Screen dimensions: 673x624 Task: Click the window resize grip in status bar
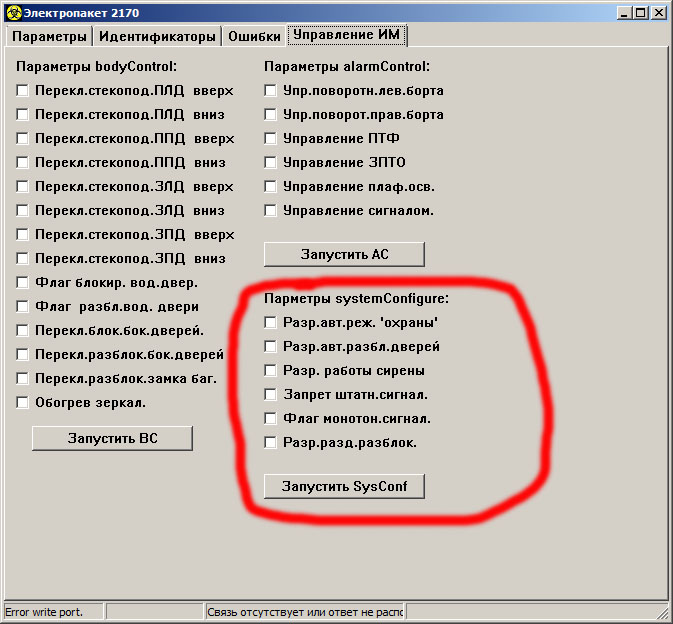coord(662,612)
